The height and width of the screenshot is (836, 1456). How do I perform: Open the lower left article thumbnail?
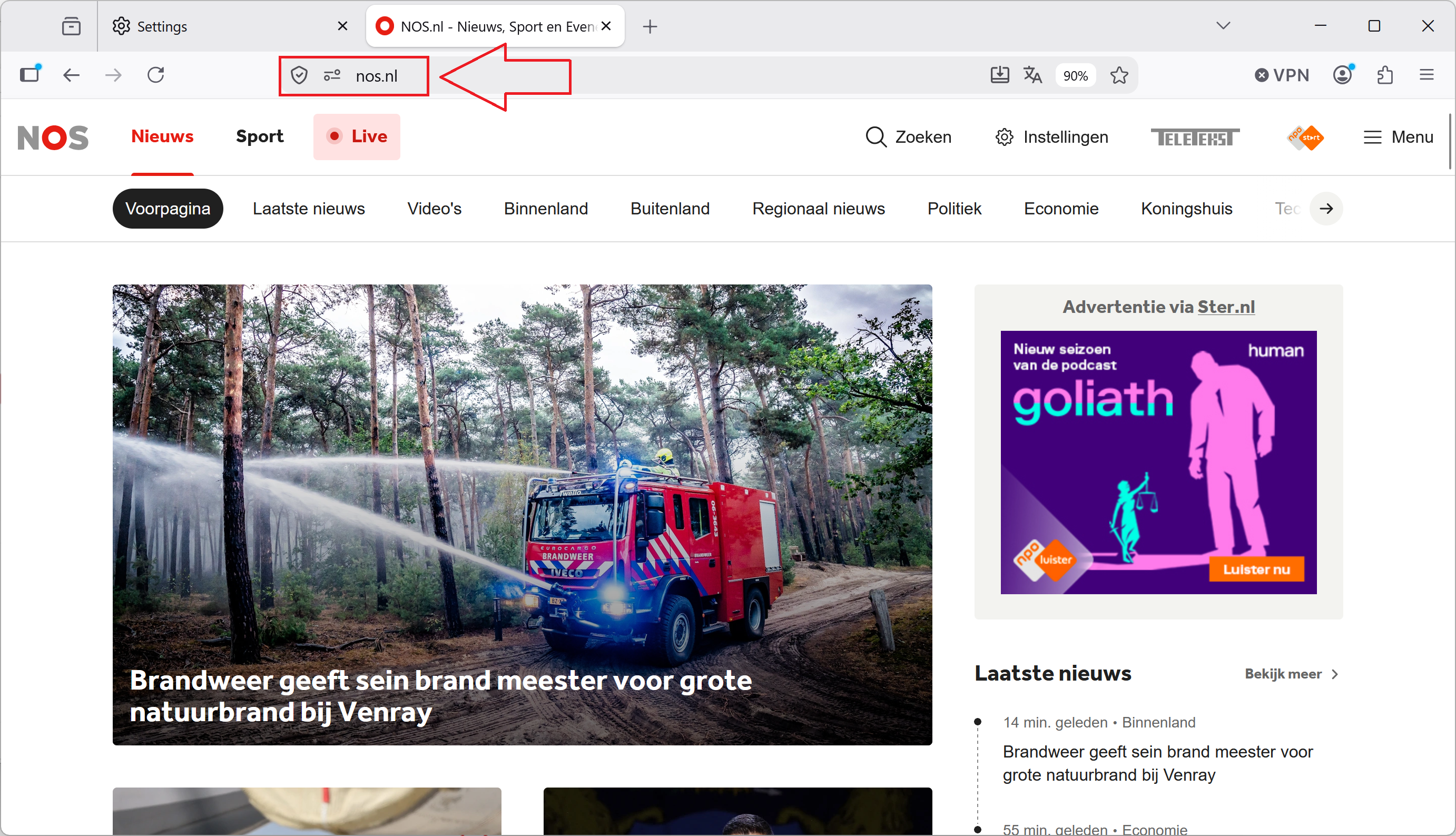(x=307, y=812)
